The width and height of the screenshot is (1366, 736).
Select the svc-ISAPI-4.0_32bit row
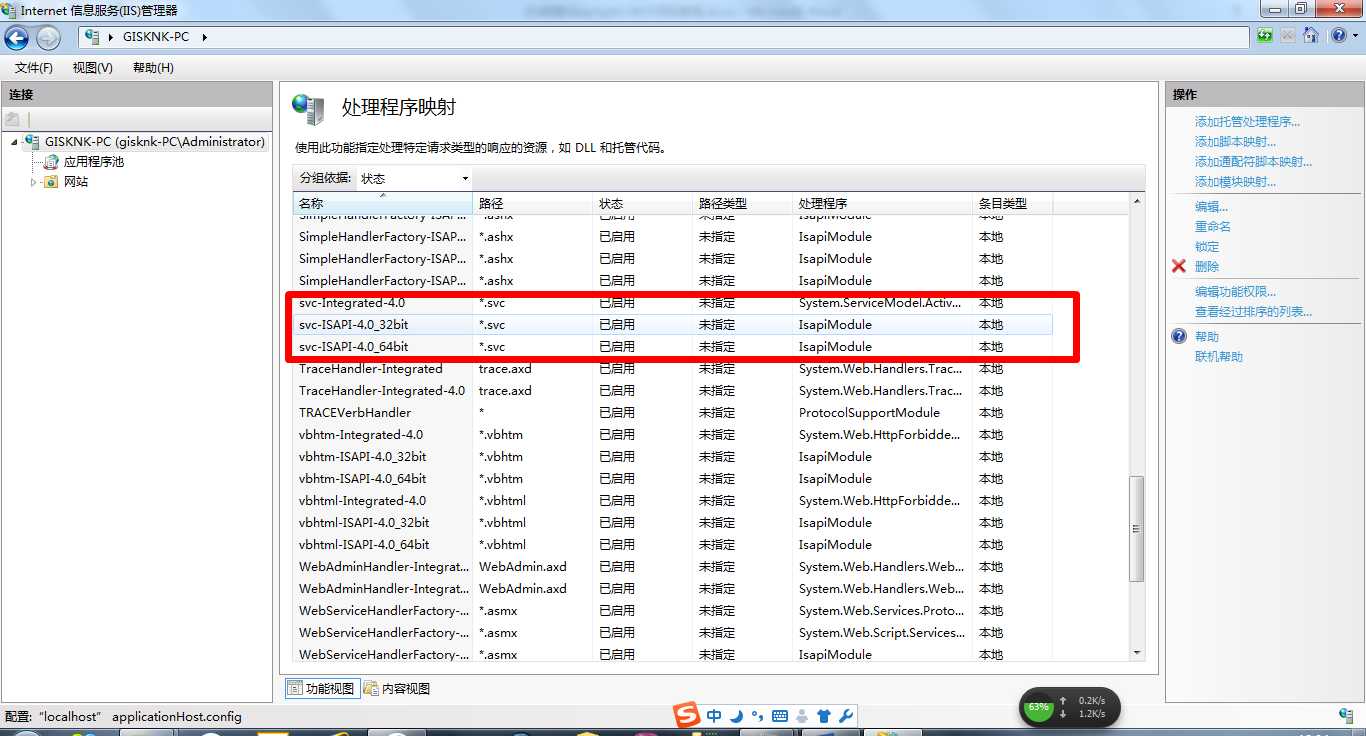click(x=672, y=325)
